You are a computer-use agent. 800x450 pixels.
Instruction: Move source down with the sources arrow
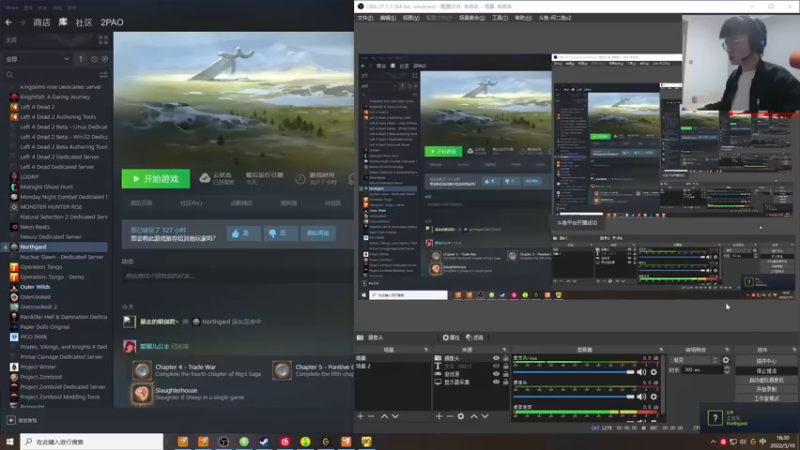(x=485, y=416)
